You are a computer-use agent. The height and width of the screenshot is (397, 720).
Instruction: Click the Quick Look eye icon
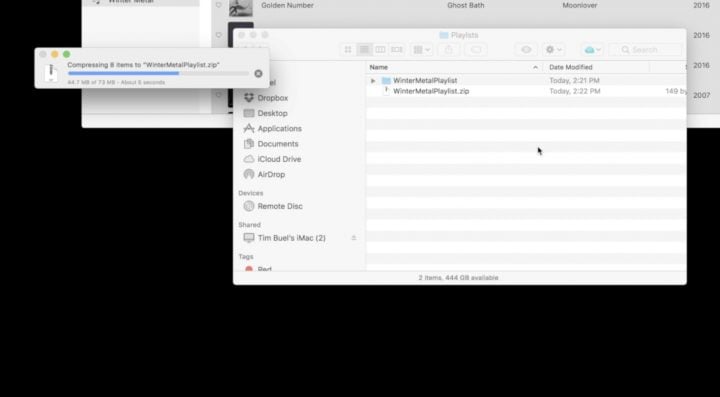click(526, 50)
